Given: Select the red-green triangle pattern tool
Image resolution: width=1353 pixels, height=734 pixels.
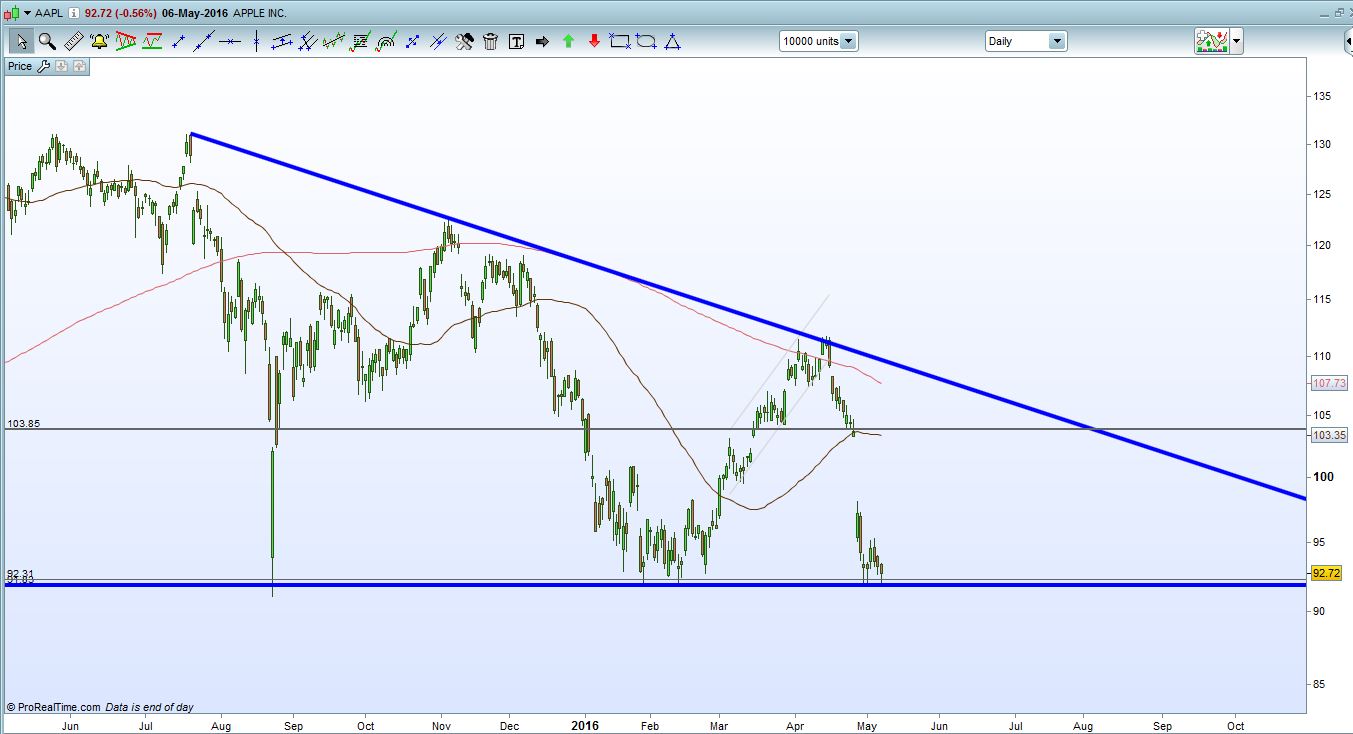Looking at the screenshot, I should pos(126,42).
